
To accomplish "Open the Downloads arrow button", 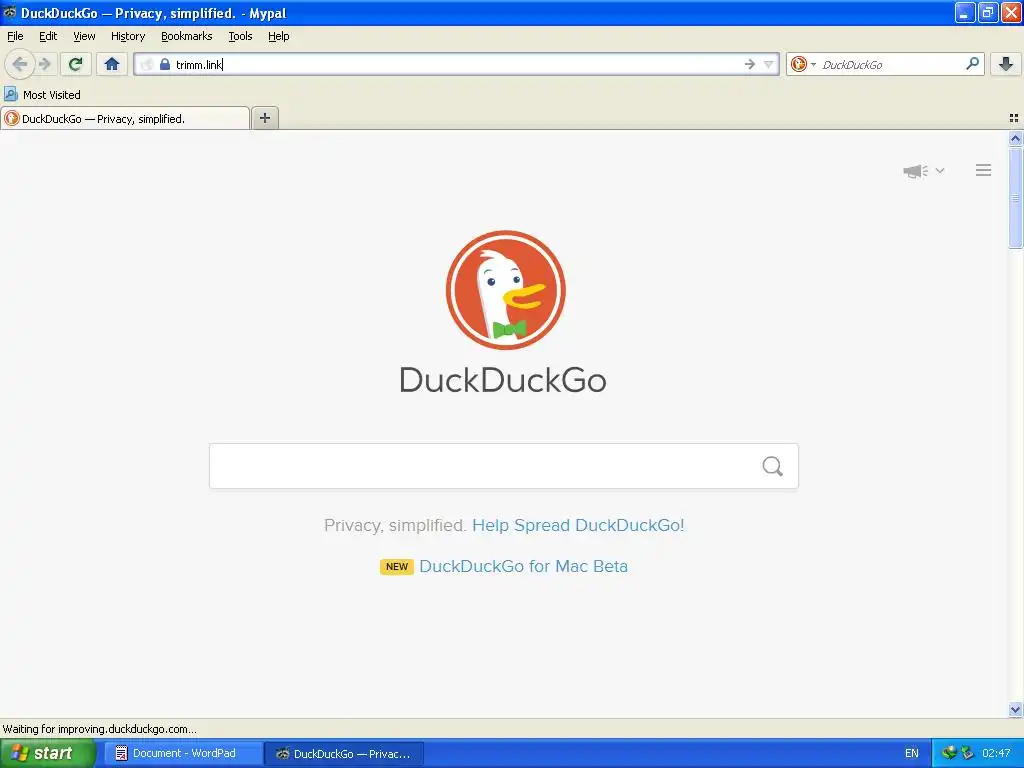I will (1006, 64).
